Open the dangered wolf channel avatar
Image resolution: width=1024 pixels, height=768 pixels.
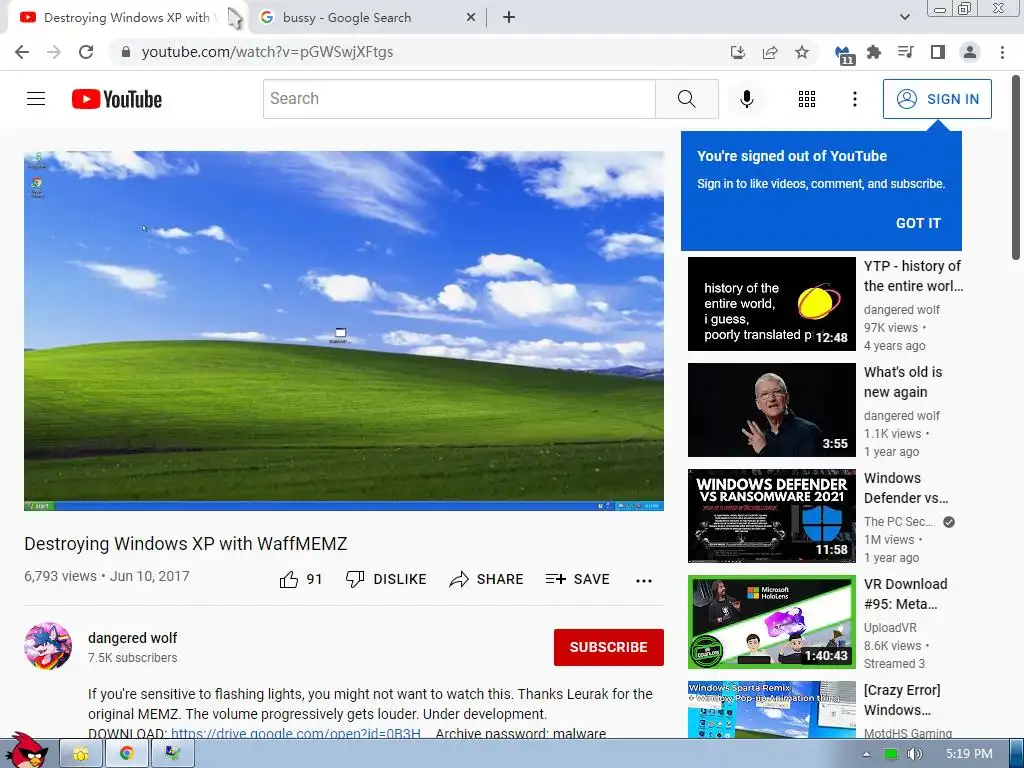pos(48,647)
